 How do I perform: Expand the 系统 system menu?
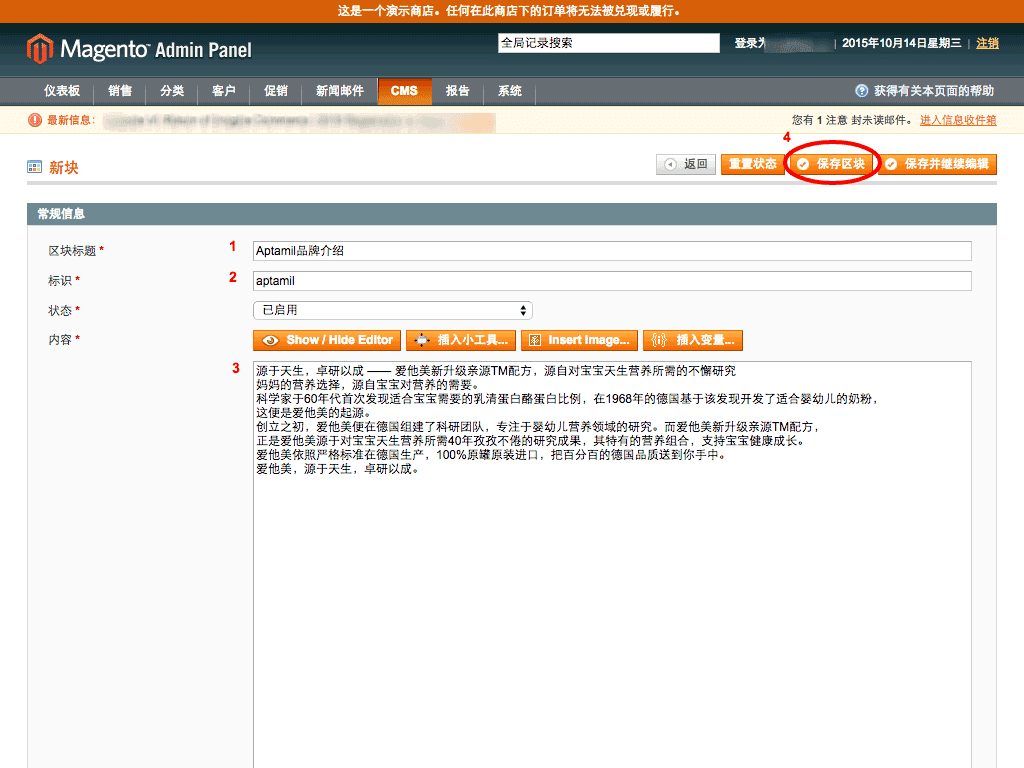[510, 91]
